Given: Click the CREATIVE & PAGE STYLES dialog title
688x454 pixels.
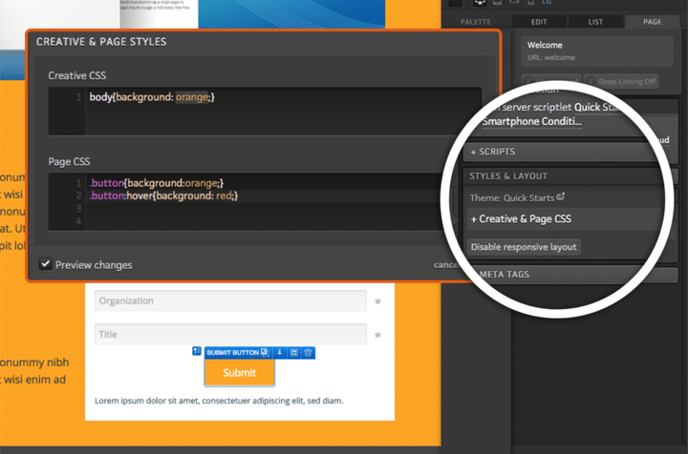Looking at the screenshot, I should click(x=101, y=42).
